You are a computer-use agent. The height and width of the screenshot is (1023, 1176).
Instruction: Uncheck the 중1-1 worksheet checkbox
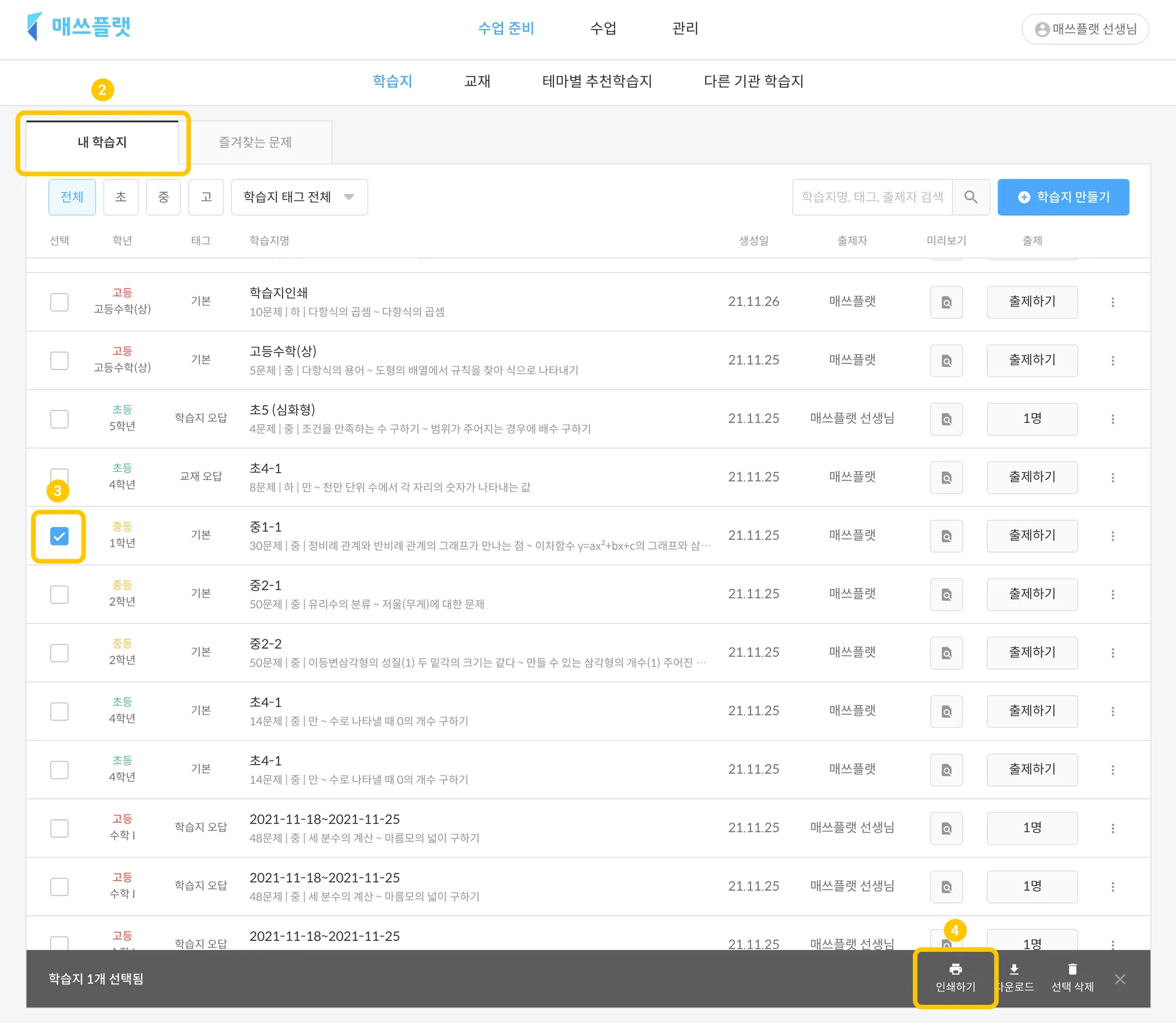[59, 536]
